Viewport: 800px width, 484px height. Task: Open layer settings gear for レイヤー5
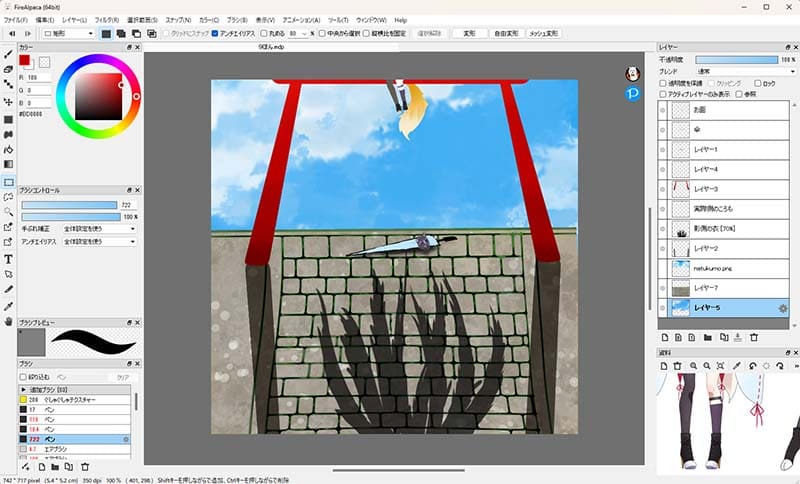tap(783, 308)
